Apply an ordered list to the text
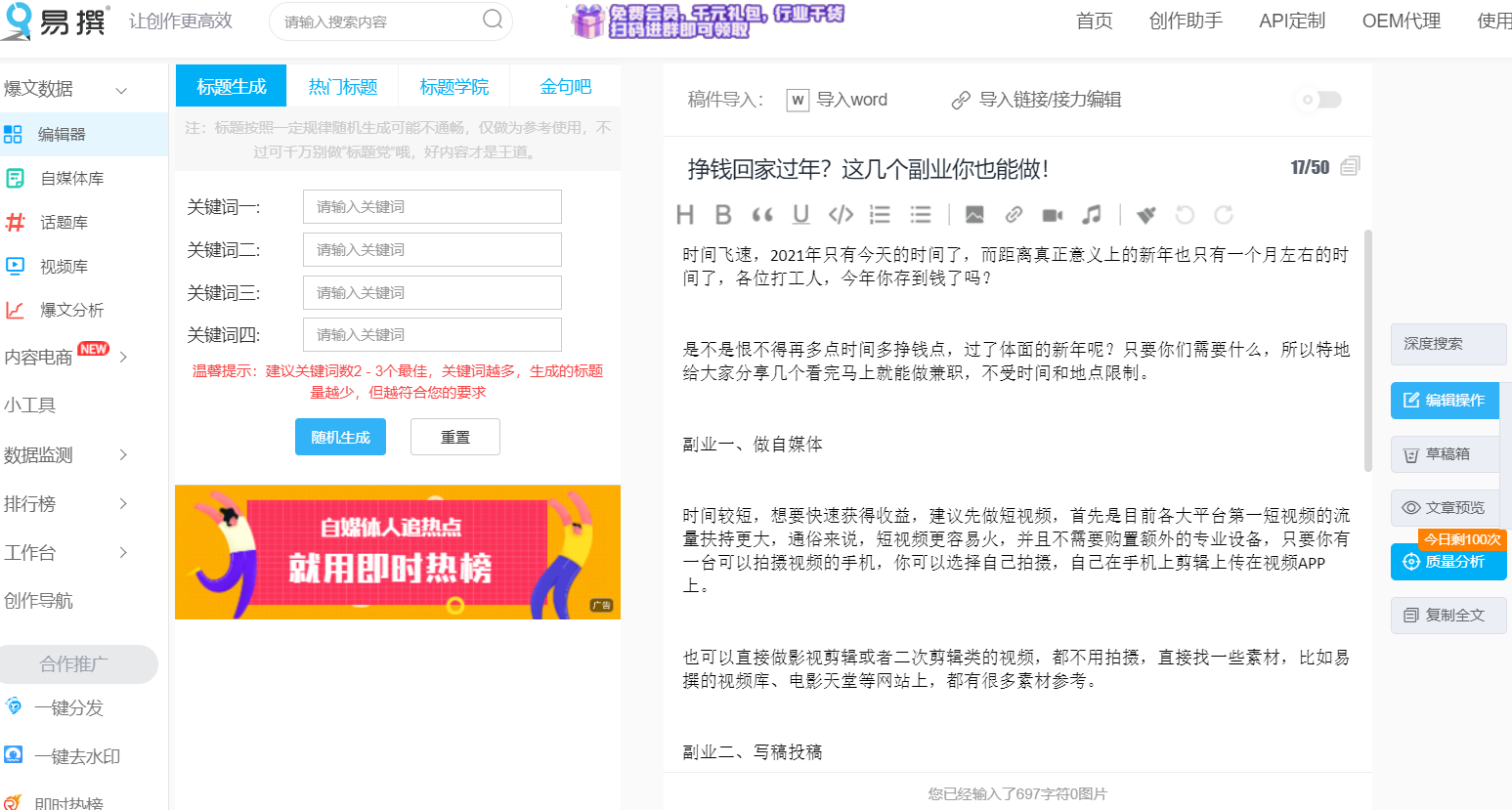Viewport: 1512px width, 810px height. [879, 215]
